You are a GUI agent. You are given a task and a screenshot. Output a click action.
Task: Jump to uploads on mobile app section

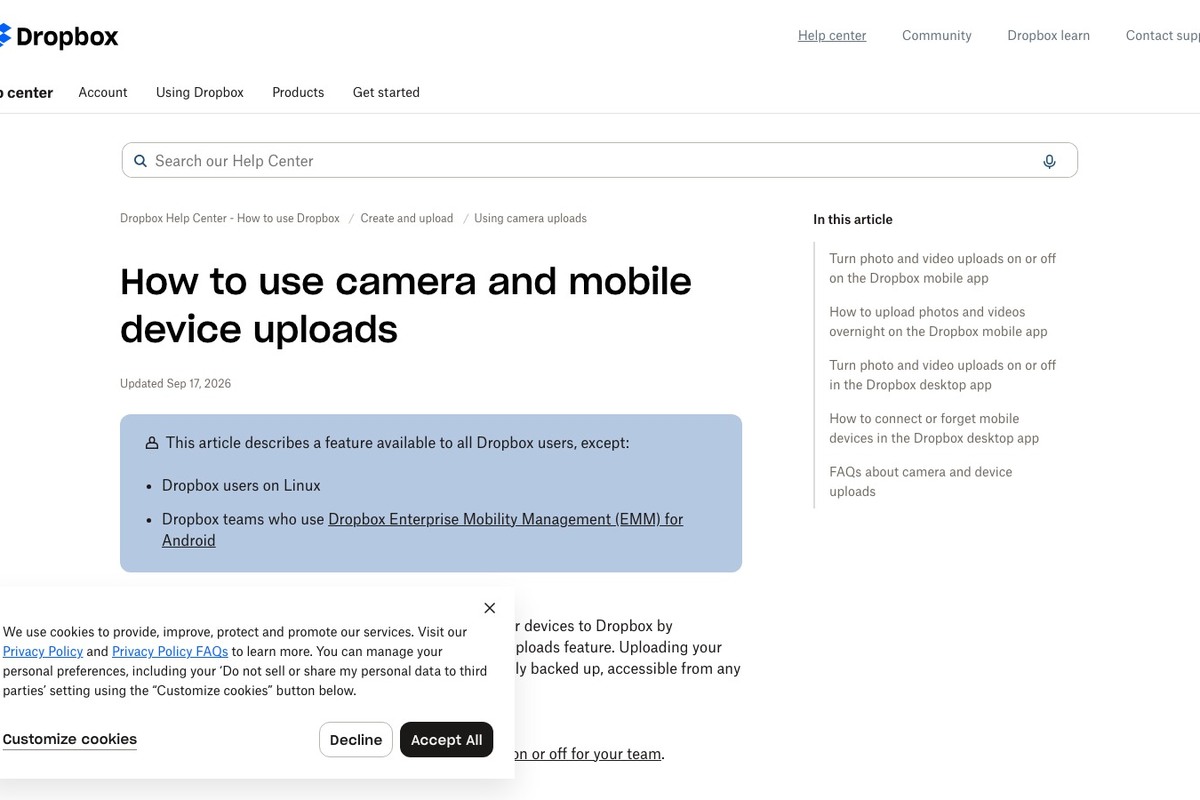pos(942,268)
